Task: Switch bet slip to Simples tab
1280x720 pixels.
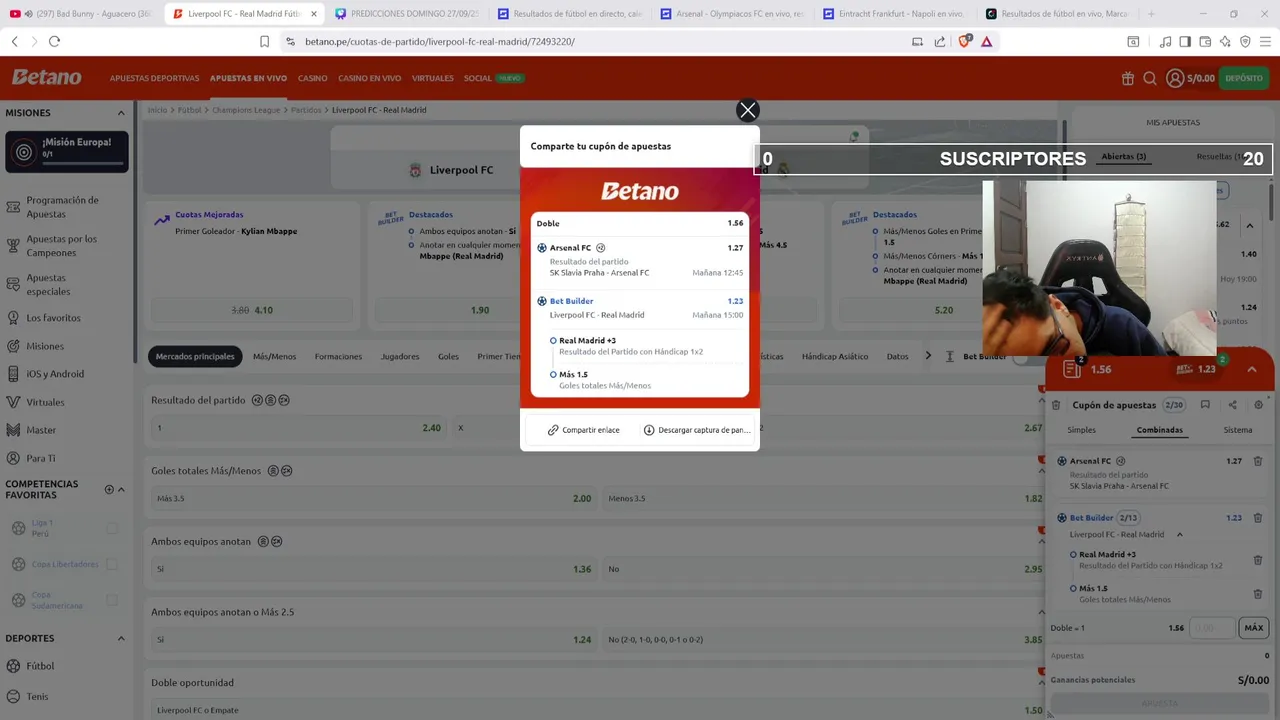Action: [1081, 430]
